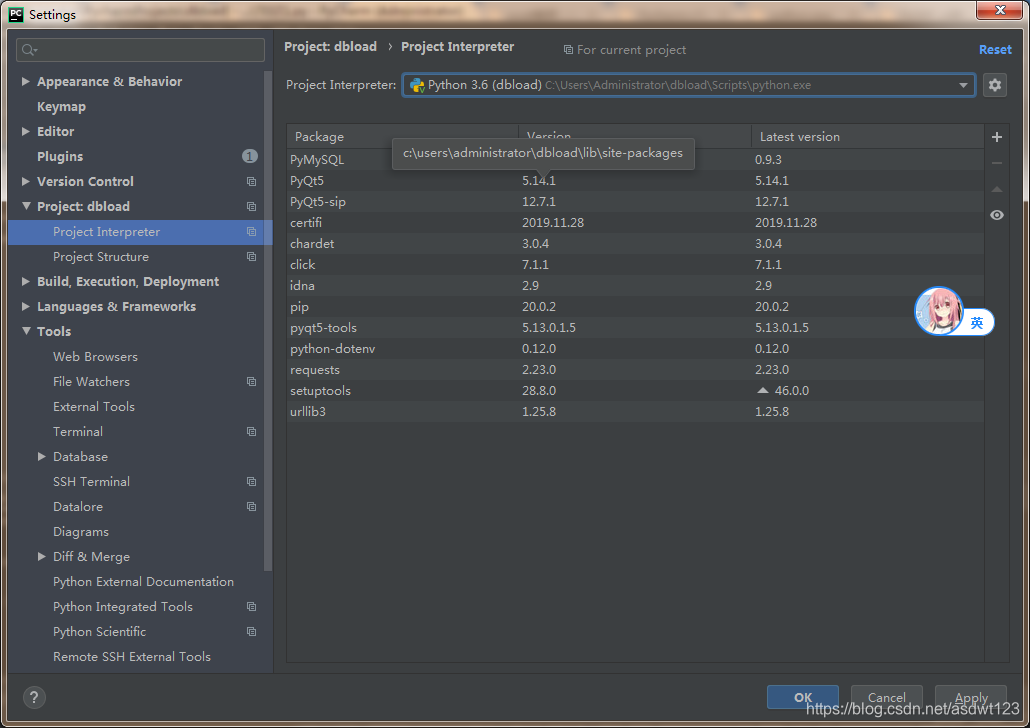This screenshot has width=1030, height=728.
Task: Select the urllib3 package row
Action: click(x=635, y=411)
